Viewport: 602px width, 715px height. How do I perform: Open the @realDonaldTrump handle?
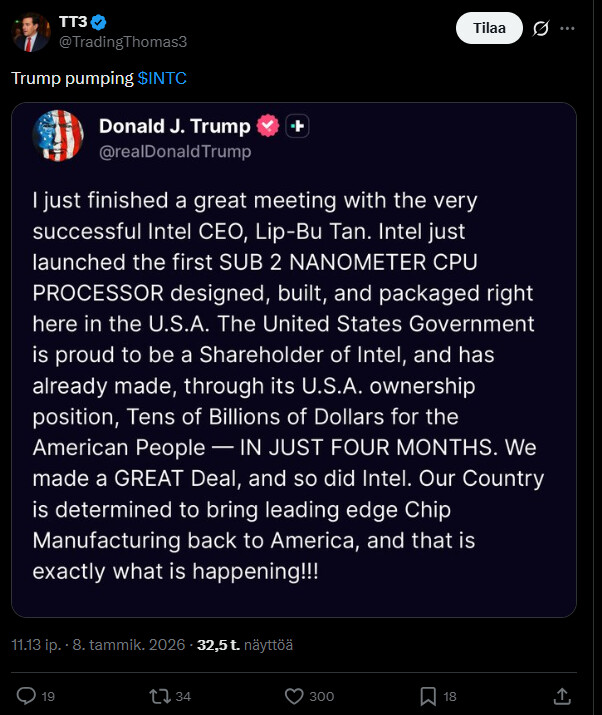point(174,152)
